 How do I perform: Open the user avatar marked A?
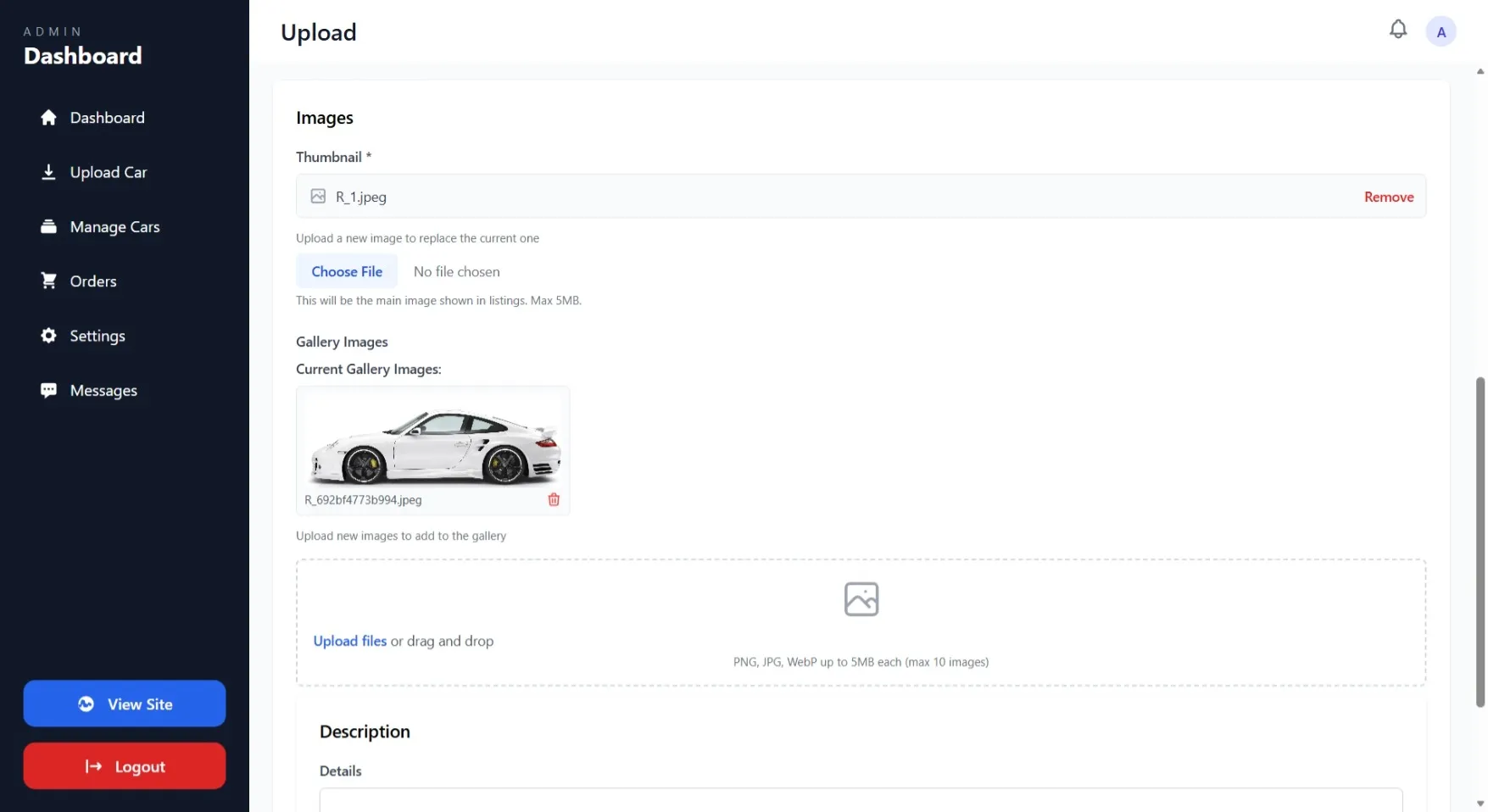1441,31
